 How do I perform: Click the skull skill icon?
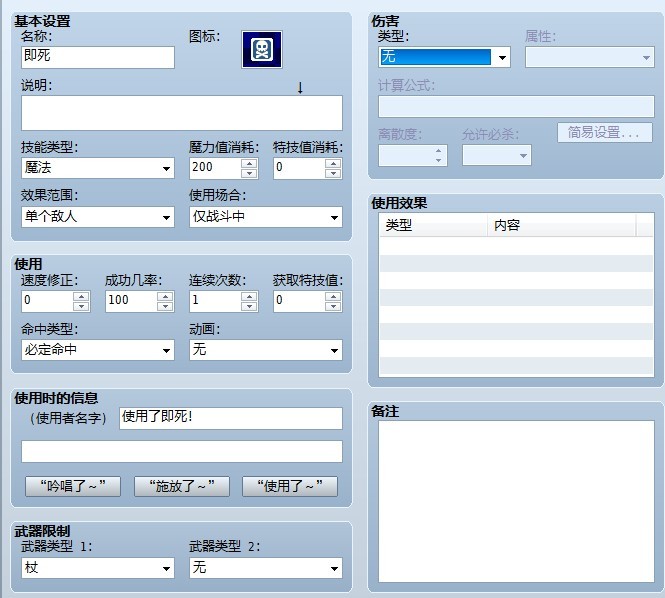tap(262, 49)
